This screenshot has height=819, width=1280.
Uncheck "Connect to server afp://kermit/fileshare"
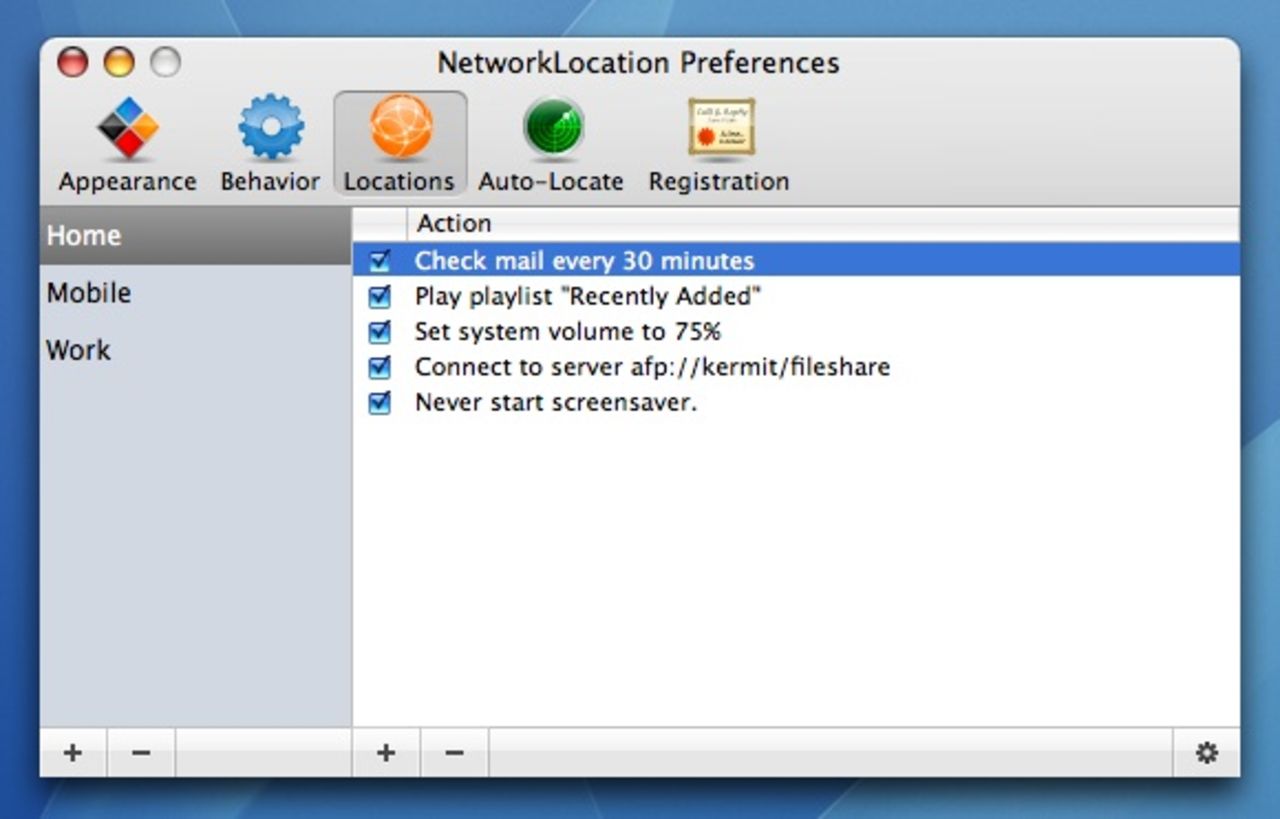point(380,367)
